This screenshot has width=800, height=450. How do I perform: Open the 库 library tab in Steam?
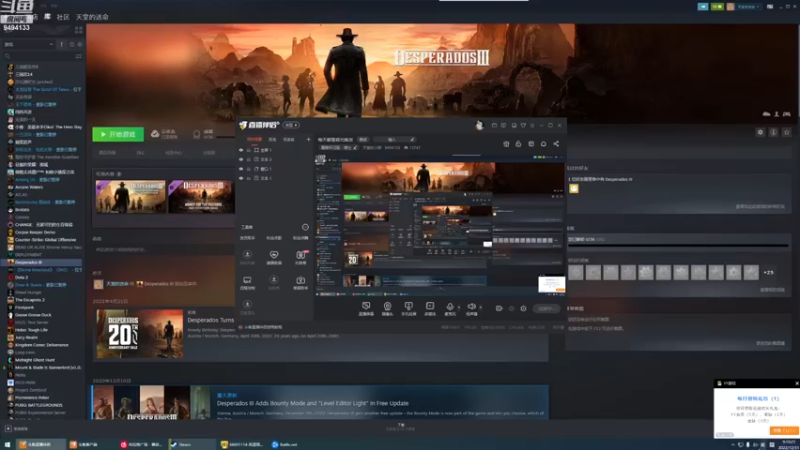[x=47, y=17]
